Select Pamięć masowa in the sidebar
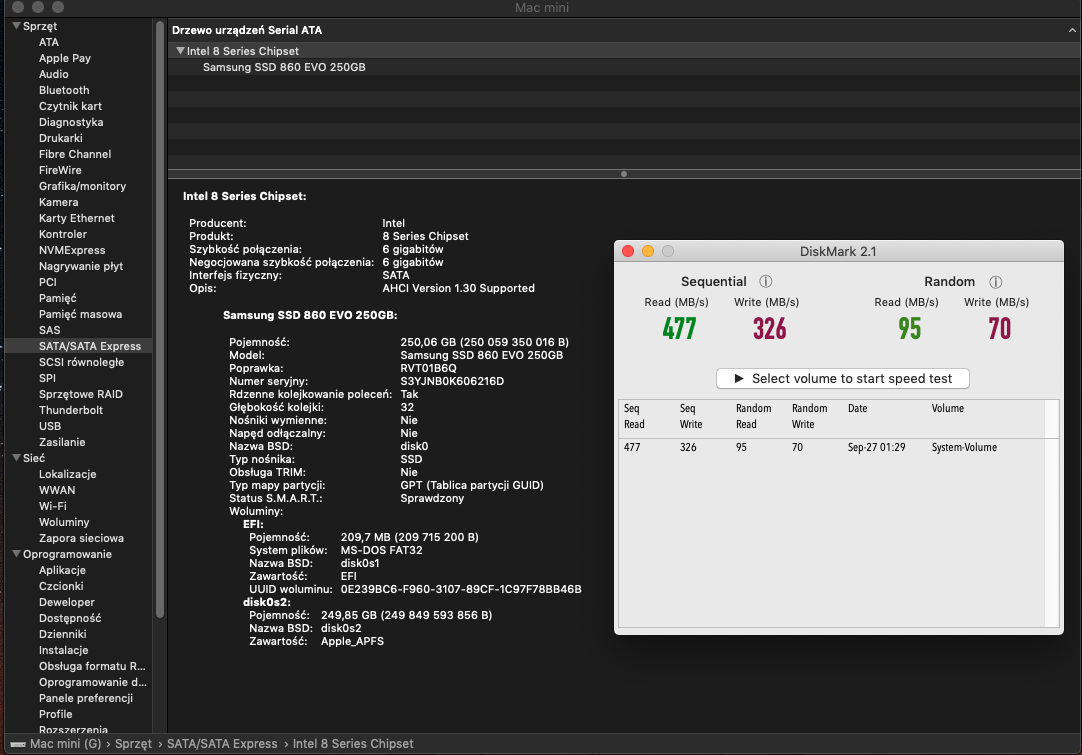The height and width of the screenshot is (755, 1082). (81, 314)
